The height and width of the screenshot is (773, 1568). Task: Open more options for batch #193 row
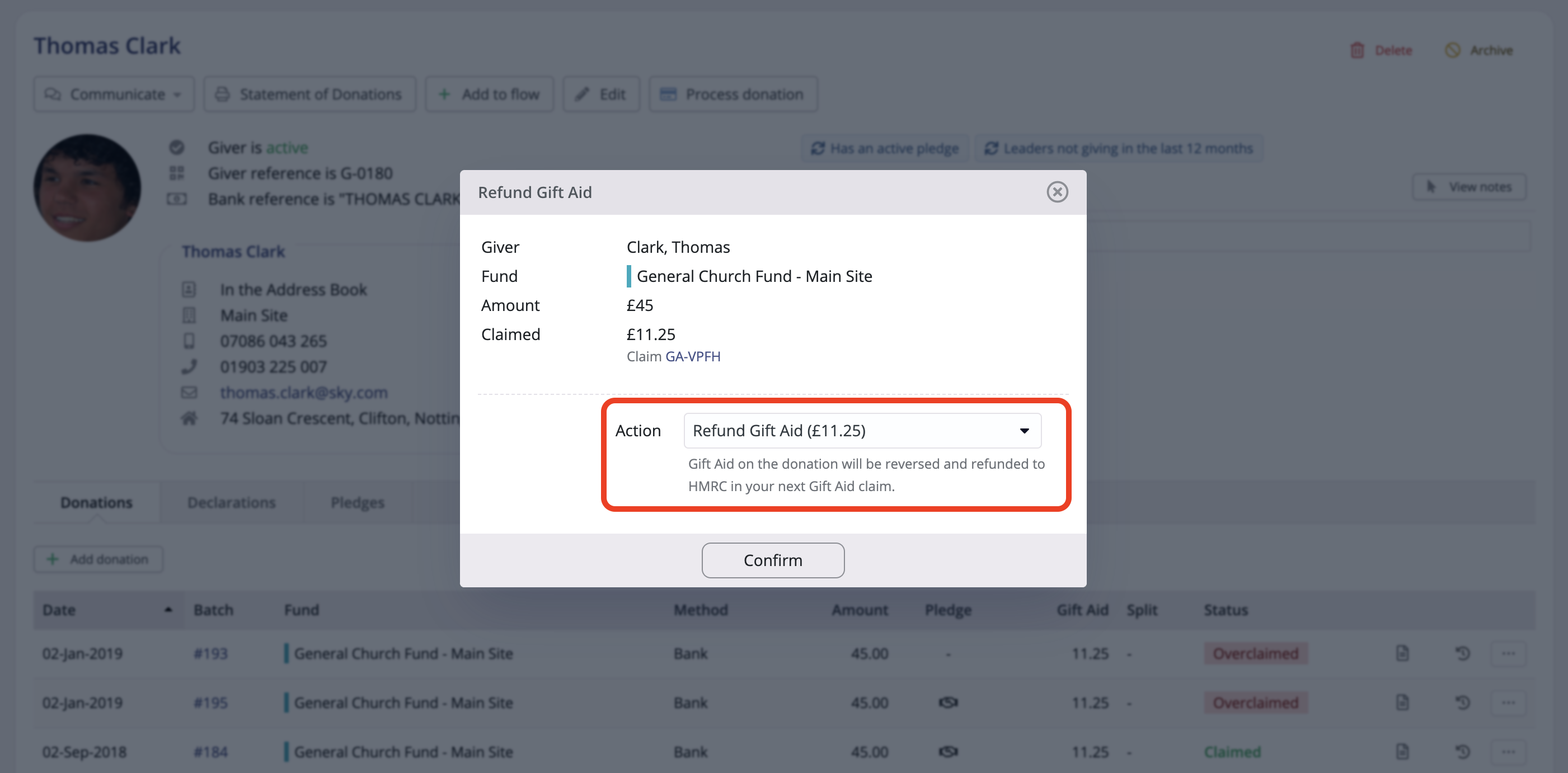pos(1508,653)
